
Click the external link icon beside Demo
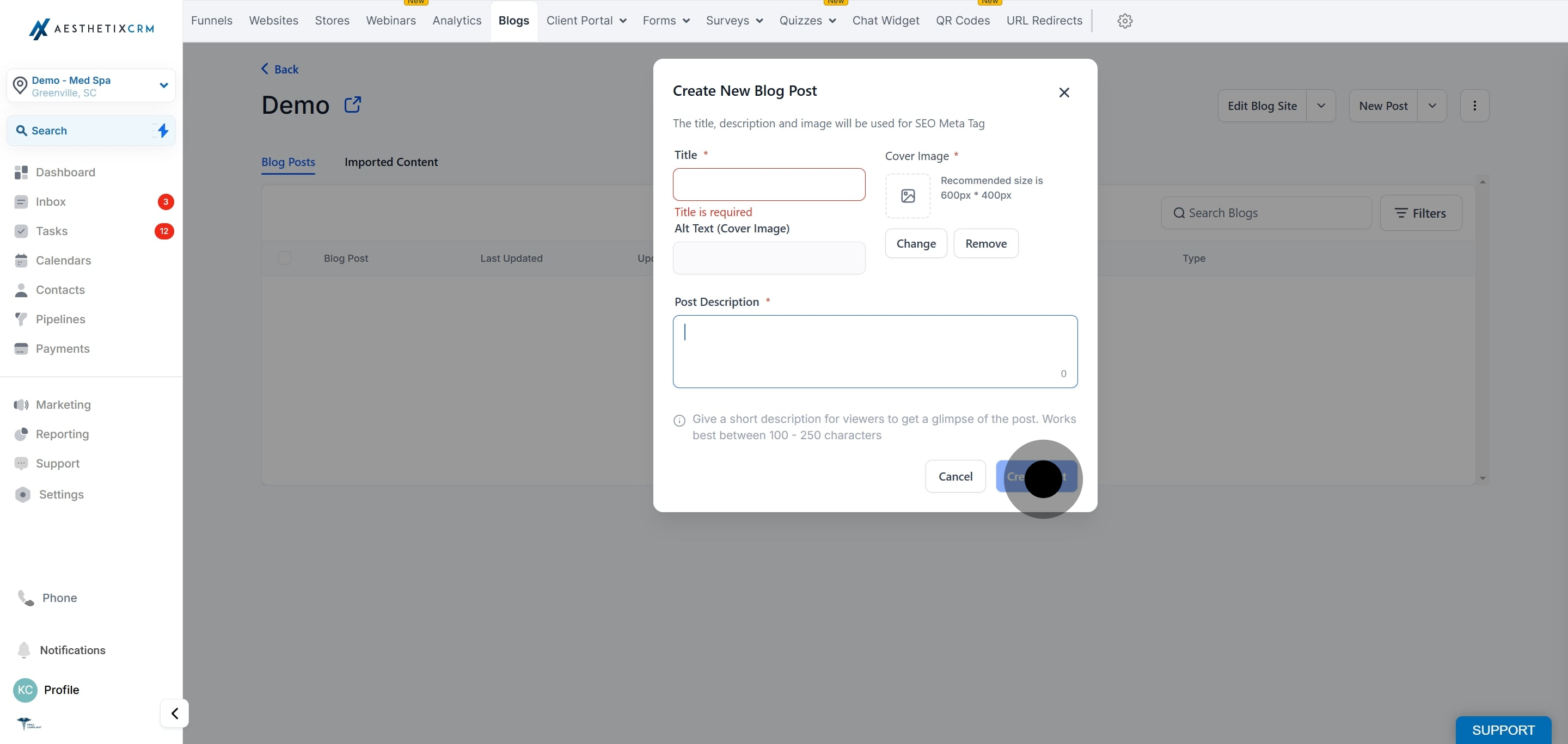(x=352, y=104)
